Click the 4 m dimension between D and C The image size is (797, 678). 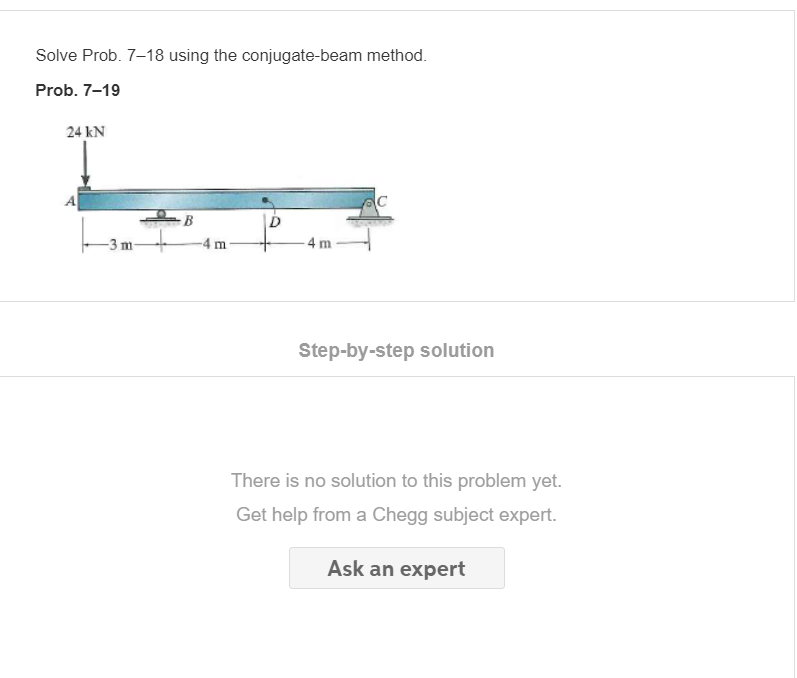[x=319, y=243]
